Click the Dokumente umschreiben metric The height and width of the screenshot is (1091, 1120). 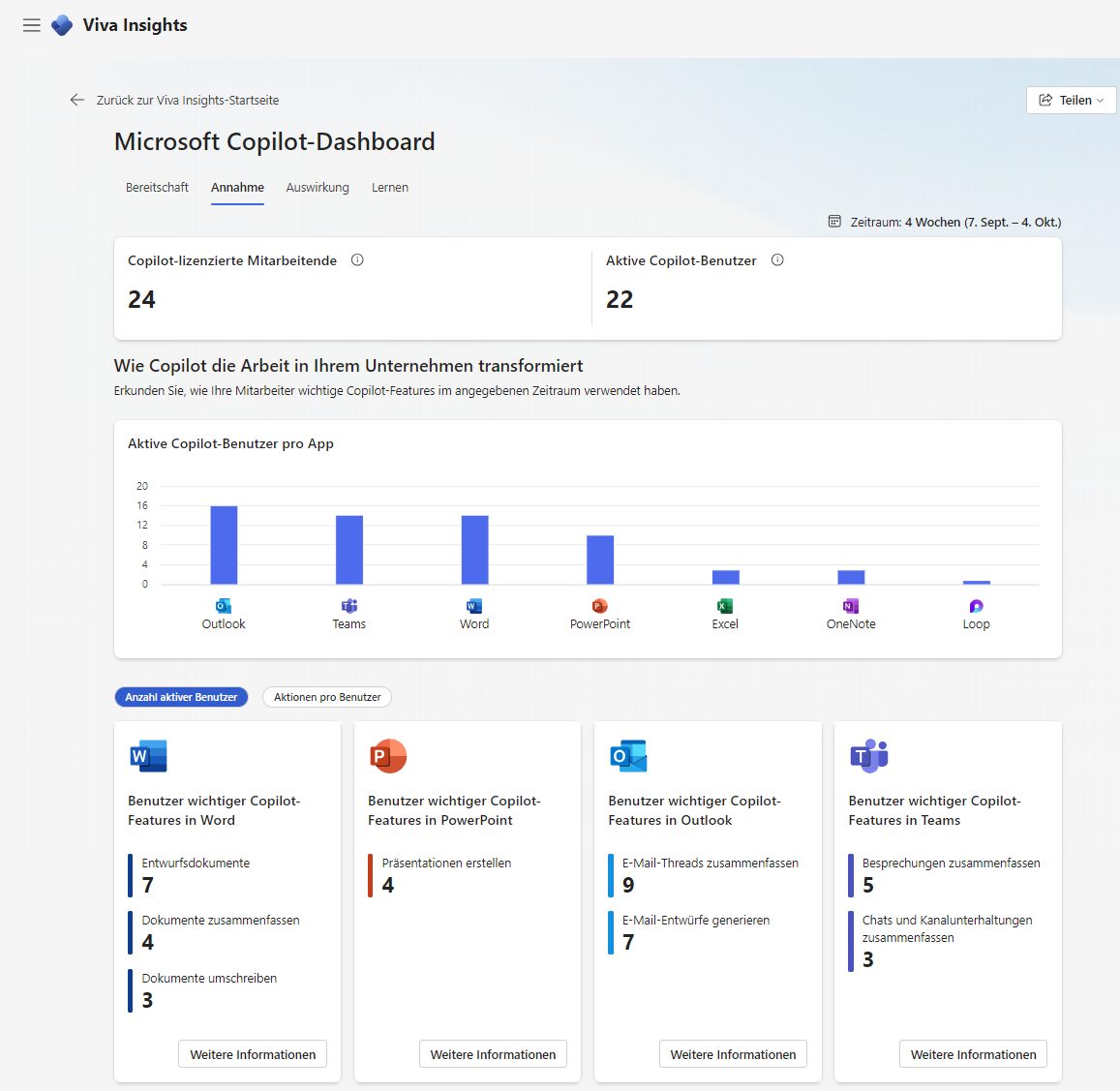pyautogui.click(x=203, y=990)
